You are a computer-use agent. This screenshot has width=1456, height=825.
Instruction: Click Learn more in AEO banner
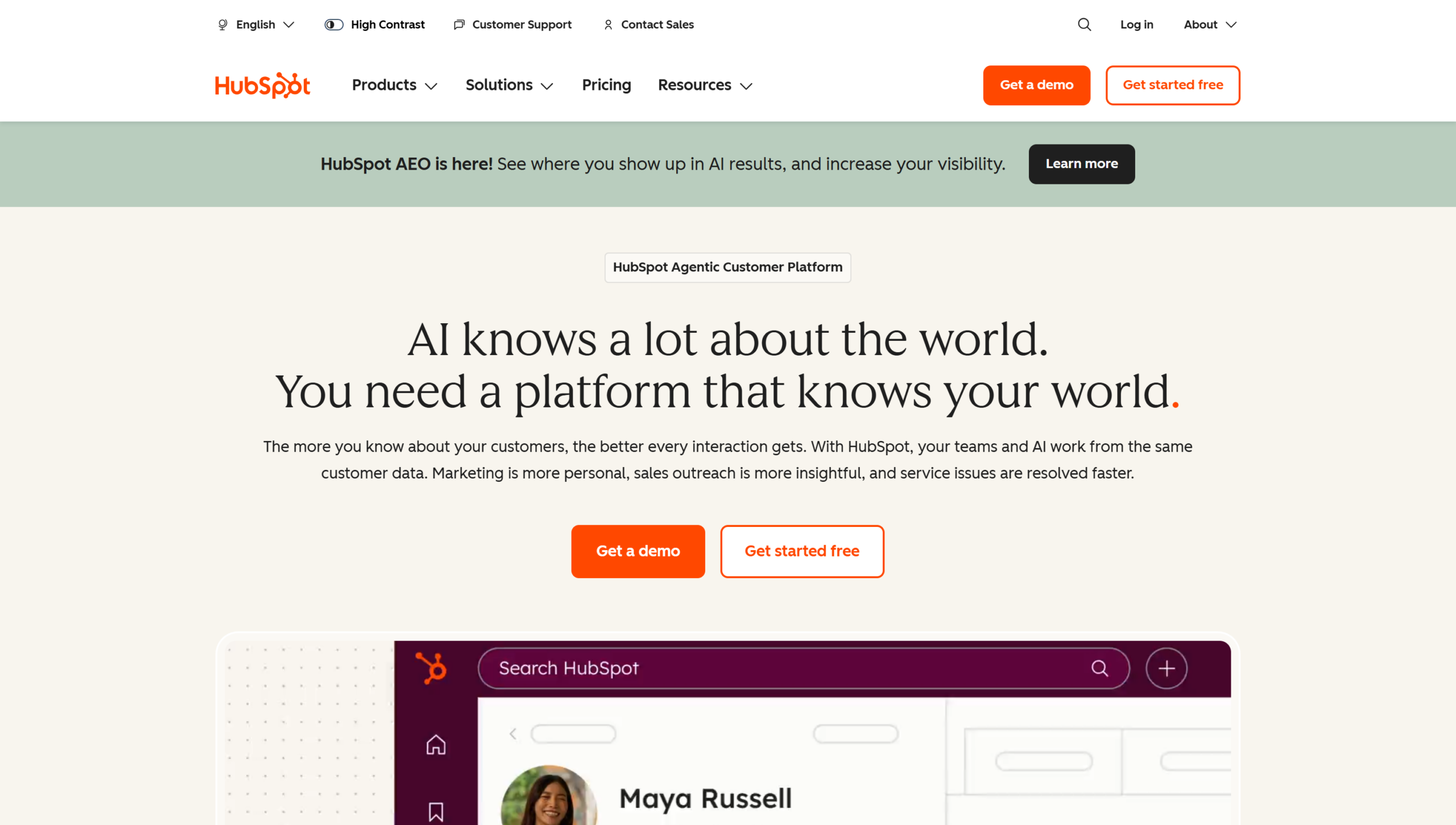pos(1081,164)
